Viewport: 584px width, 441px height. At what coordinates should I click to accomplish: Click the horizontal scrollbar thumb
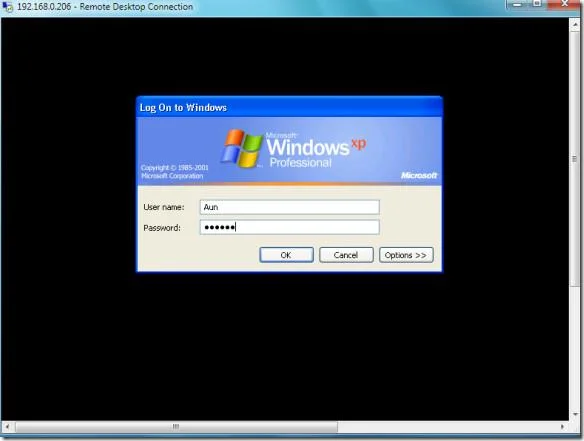pyautogui.click(x=176, y=426)
